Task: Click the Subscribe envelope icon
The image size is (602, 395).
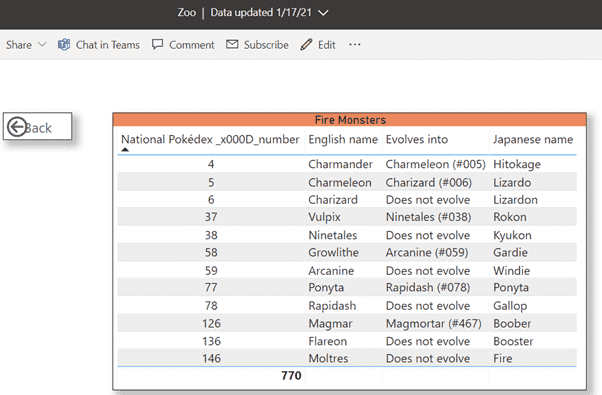Action: (232, 44)
